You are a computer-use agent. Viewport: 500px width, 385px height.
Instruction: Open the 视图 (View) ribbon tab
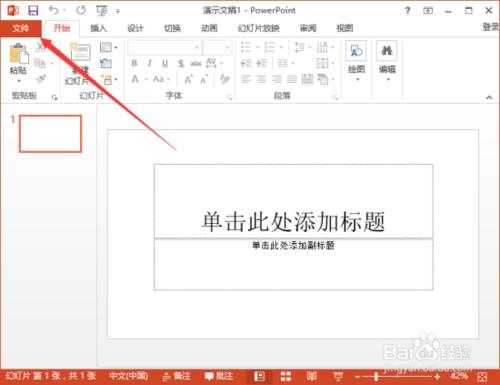344,28
